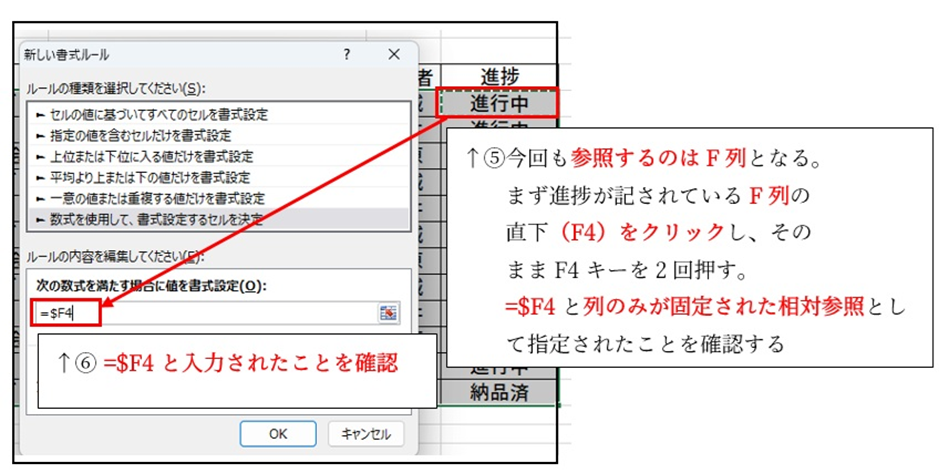
Task: Click the range selector icon beside formula box
Action: (x=388, y=314)
